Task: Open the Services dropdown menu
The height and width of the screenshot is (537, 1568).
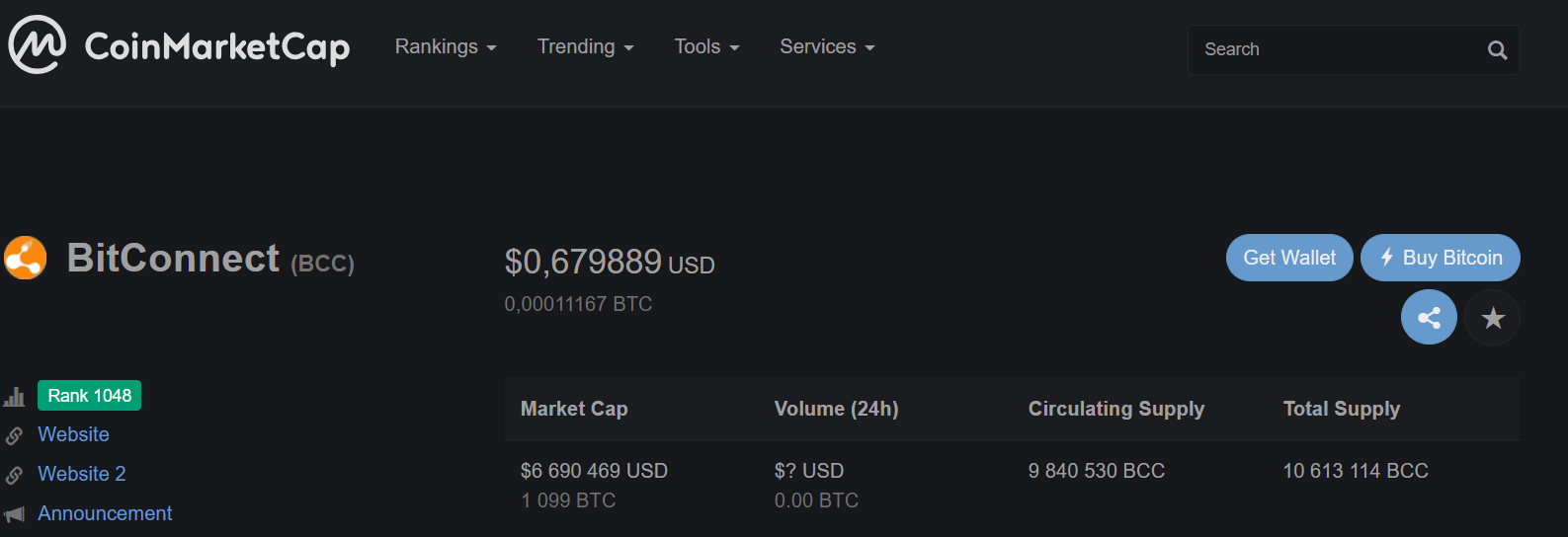Action: [827, 46]
